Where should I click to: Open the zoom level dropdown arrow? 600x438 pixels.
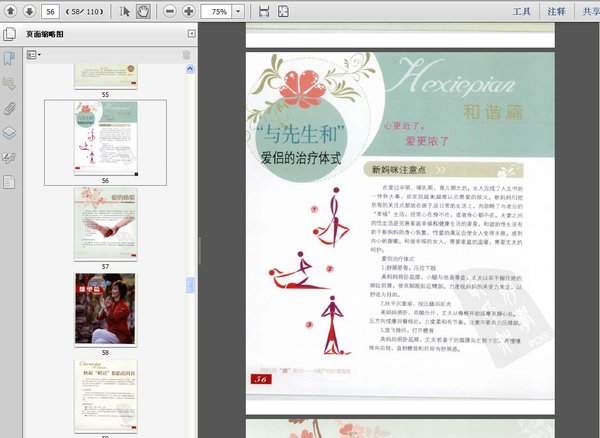tap(238, 11)
